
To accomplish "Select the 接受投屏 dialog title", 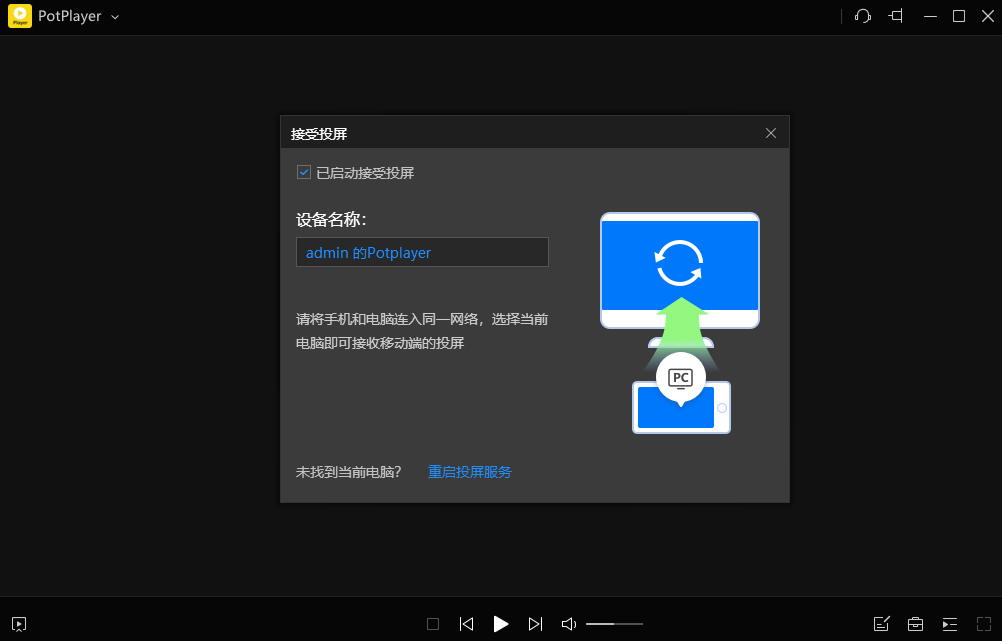I will tap(317, 132).
